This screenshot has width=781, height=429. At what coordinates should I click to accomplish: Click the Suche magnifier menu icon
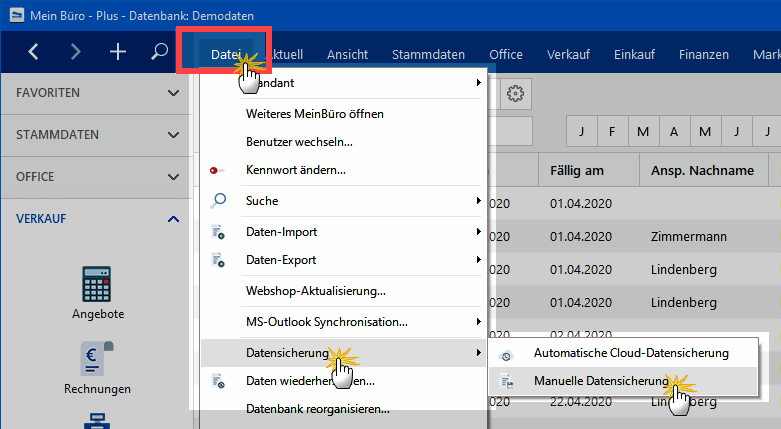tap(218, 201)
